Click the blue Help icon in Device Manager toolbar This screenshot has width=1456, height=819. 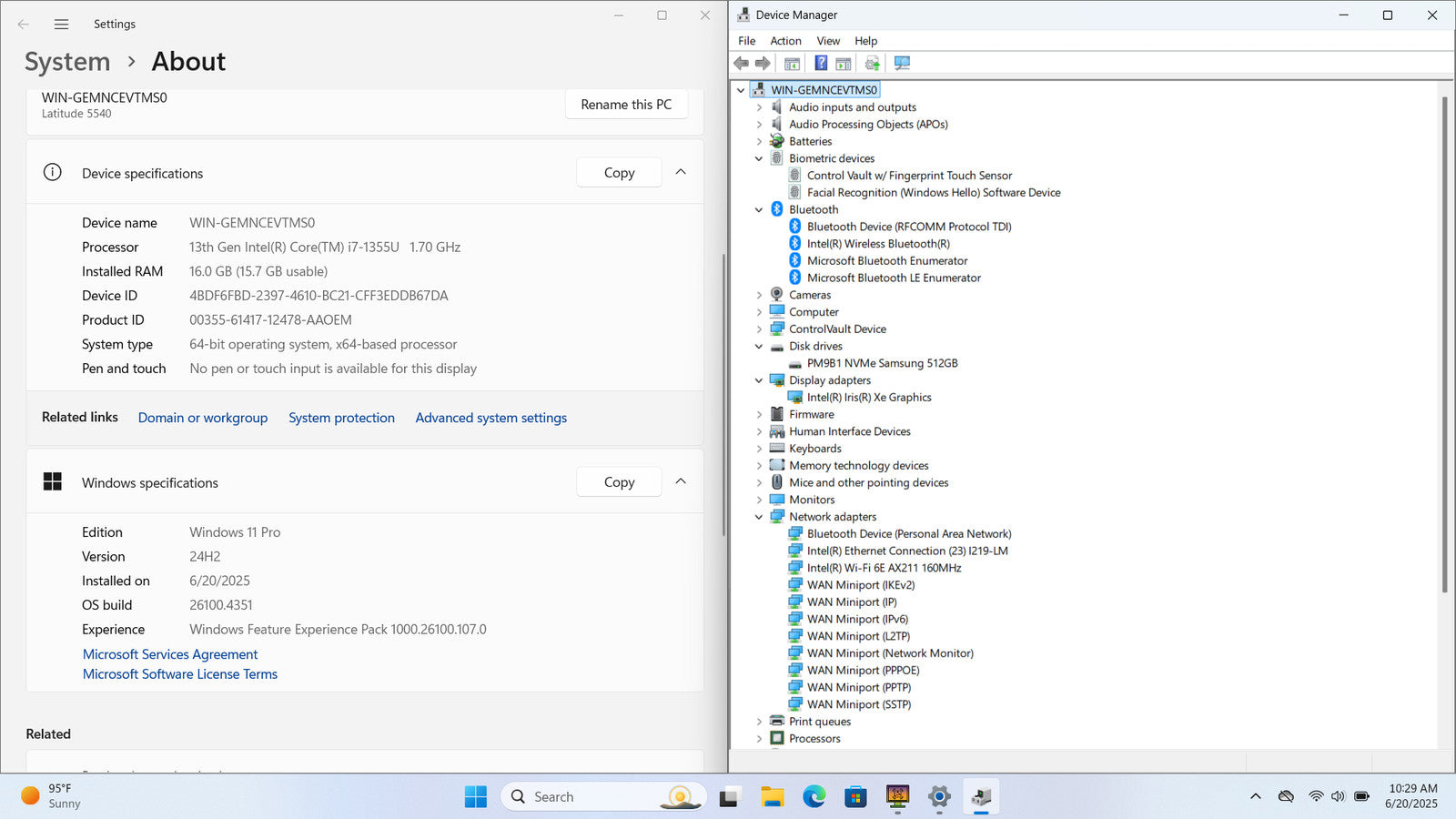[x=821, y=63]
